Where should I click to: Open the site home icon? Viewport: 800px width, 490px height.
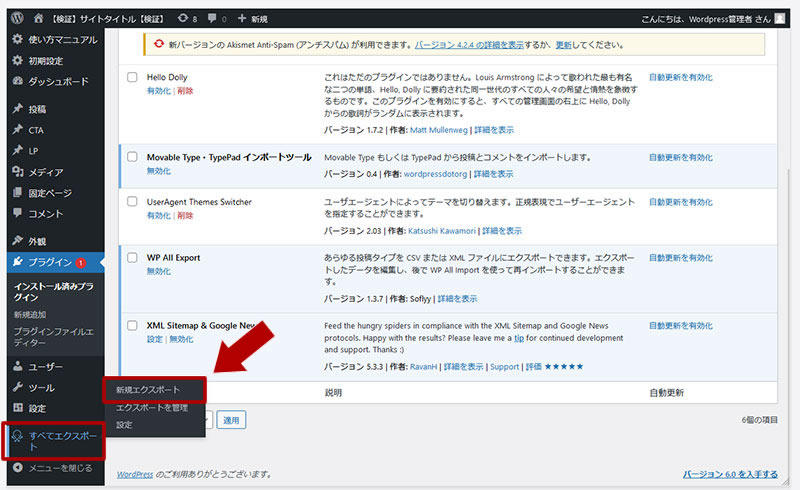(38, 18)
